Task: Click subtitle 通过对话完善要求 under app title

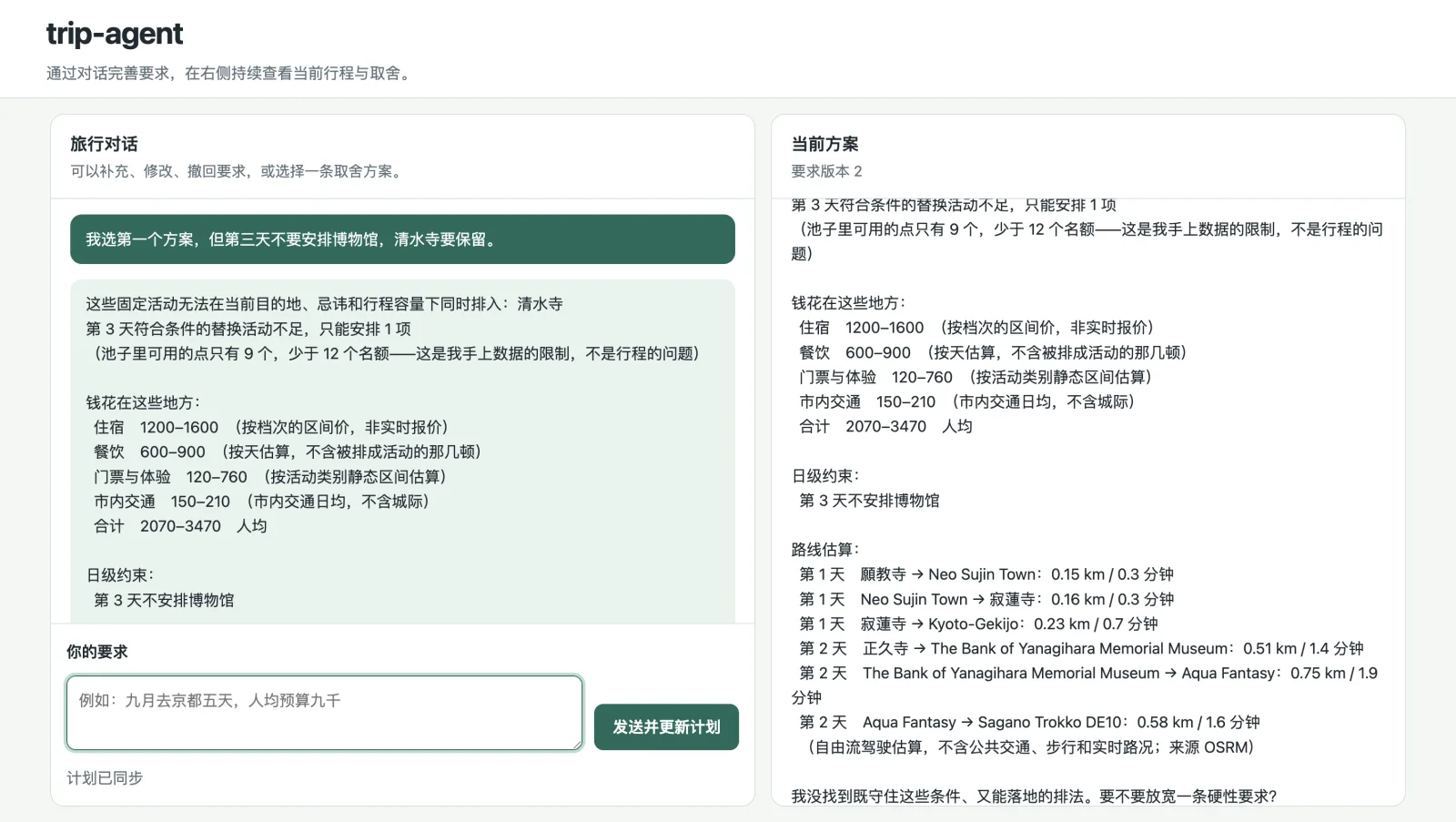Action: coord(230,73)
